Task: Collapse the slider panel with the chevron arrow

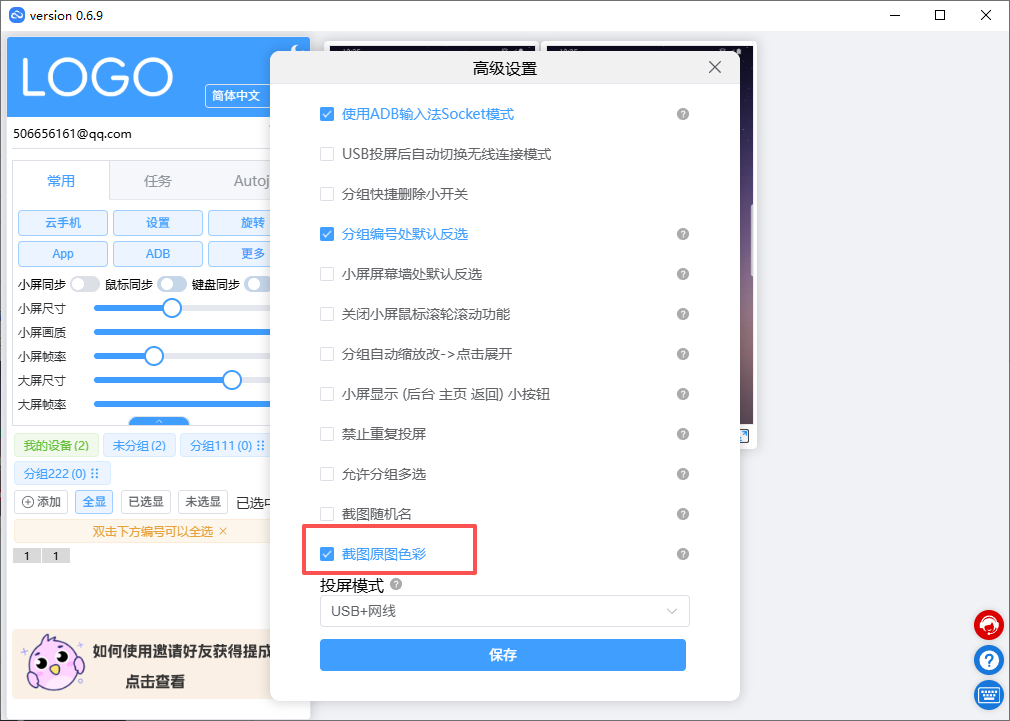Action: tap(161, 422)
